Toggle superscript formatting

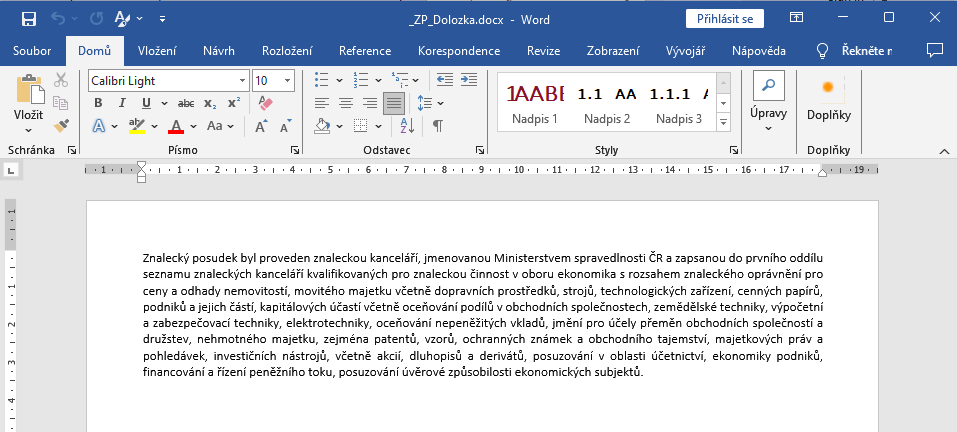[x=234, y=103]
